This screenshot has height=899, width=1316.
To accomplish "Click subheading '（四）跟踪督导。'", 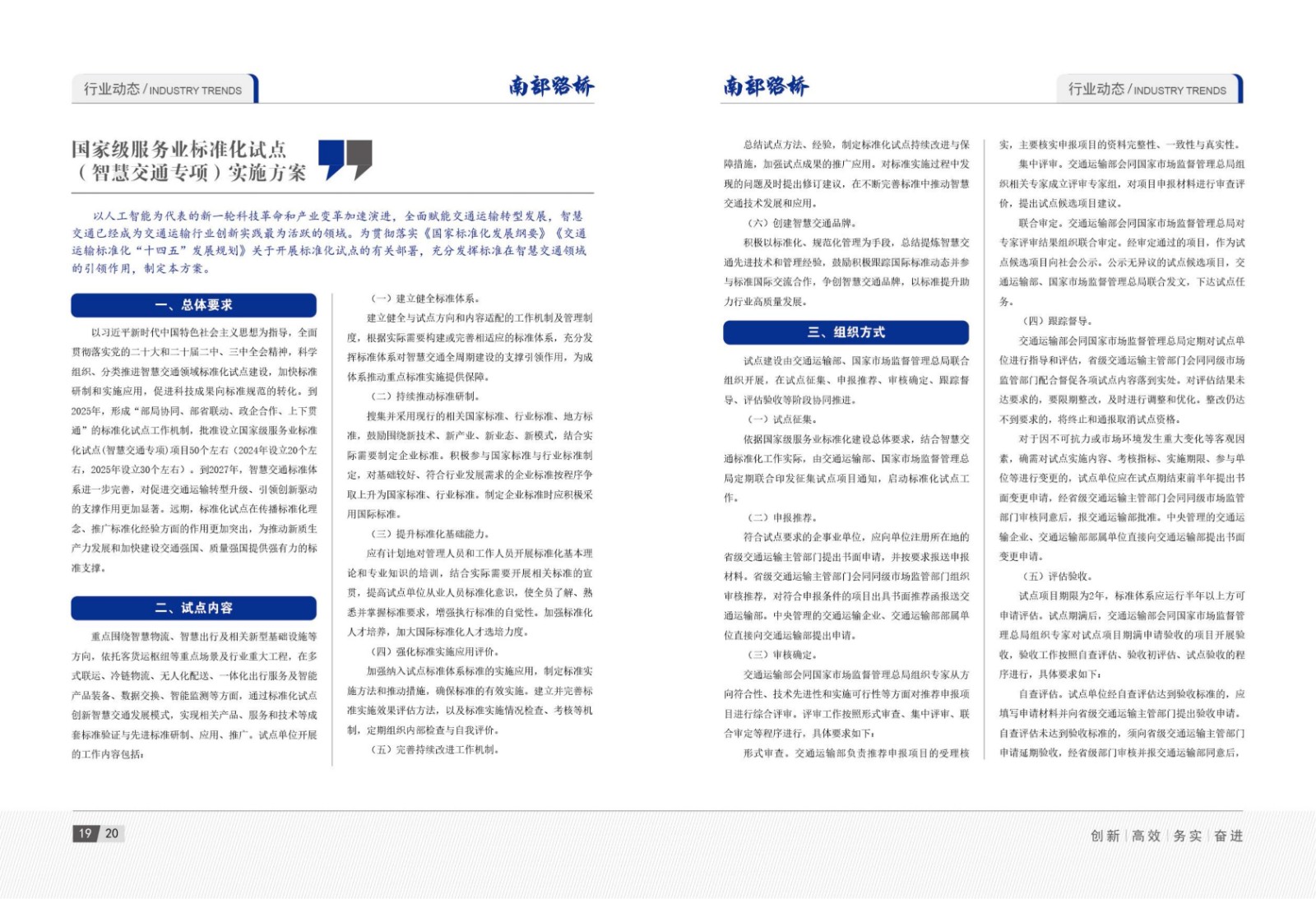I will click(x=1057, y=321).
